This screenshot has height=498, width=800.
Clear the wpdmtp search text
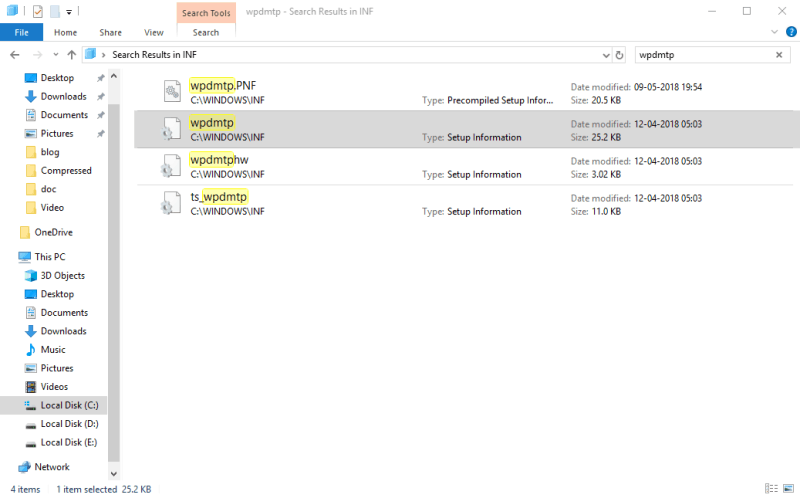780,55
